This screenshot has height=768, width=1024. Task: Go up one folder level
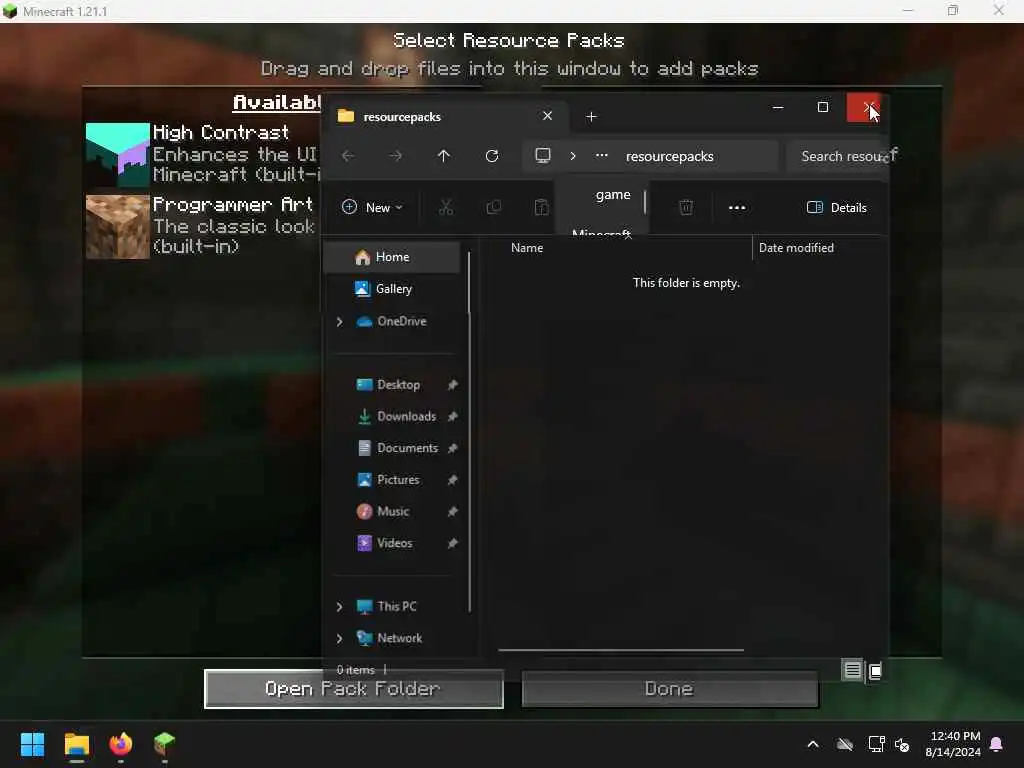point(443,156)
